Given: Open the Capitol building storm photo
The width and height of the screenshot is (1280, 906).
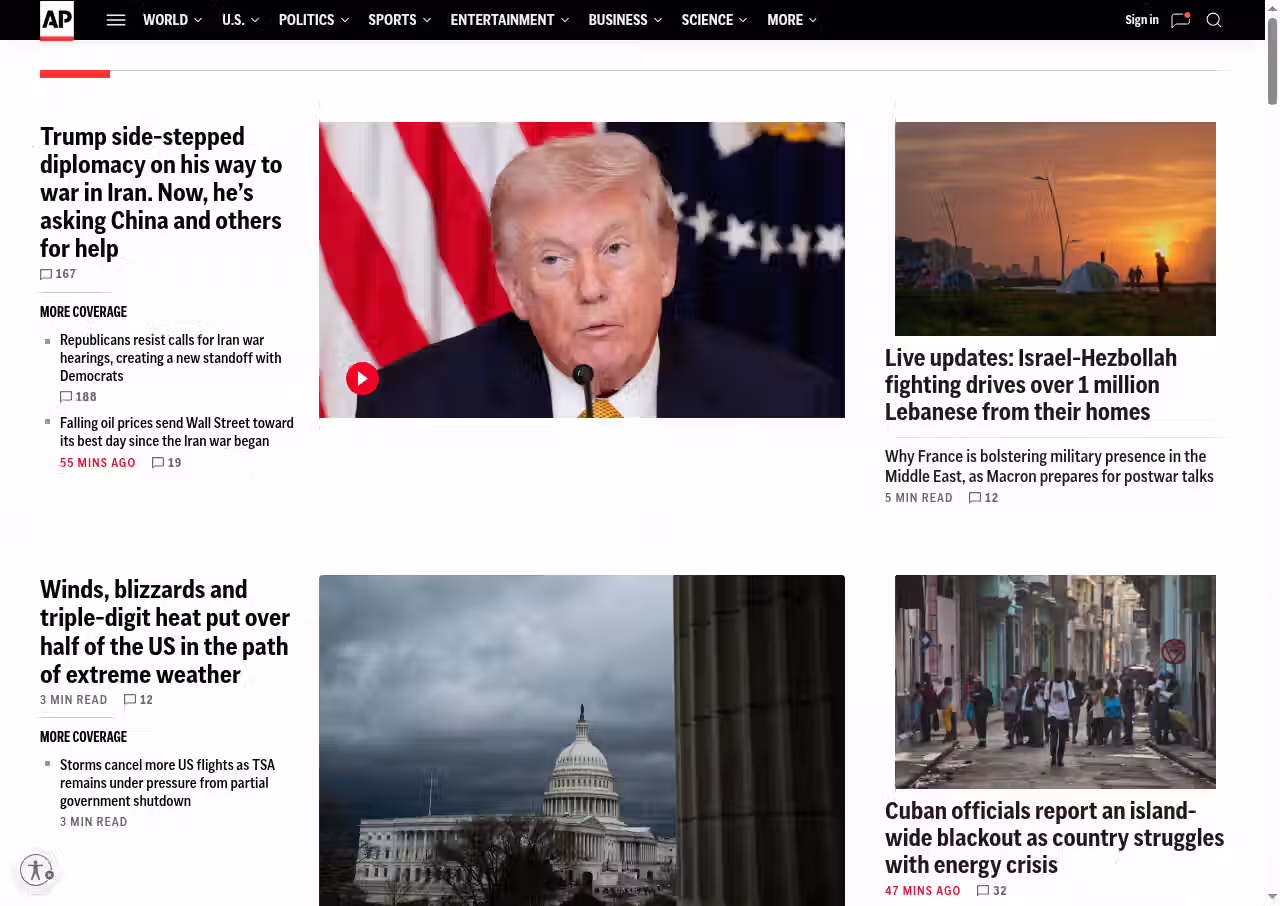Looking at the screenshot, I should point(581,740).
